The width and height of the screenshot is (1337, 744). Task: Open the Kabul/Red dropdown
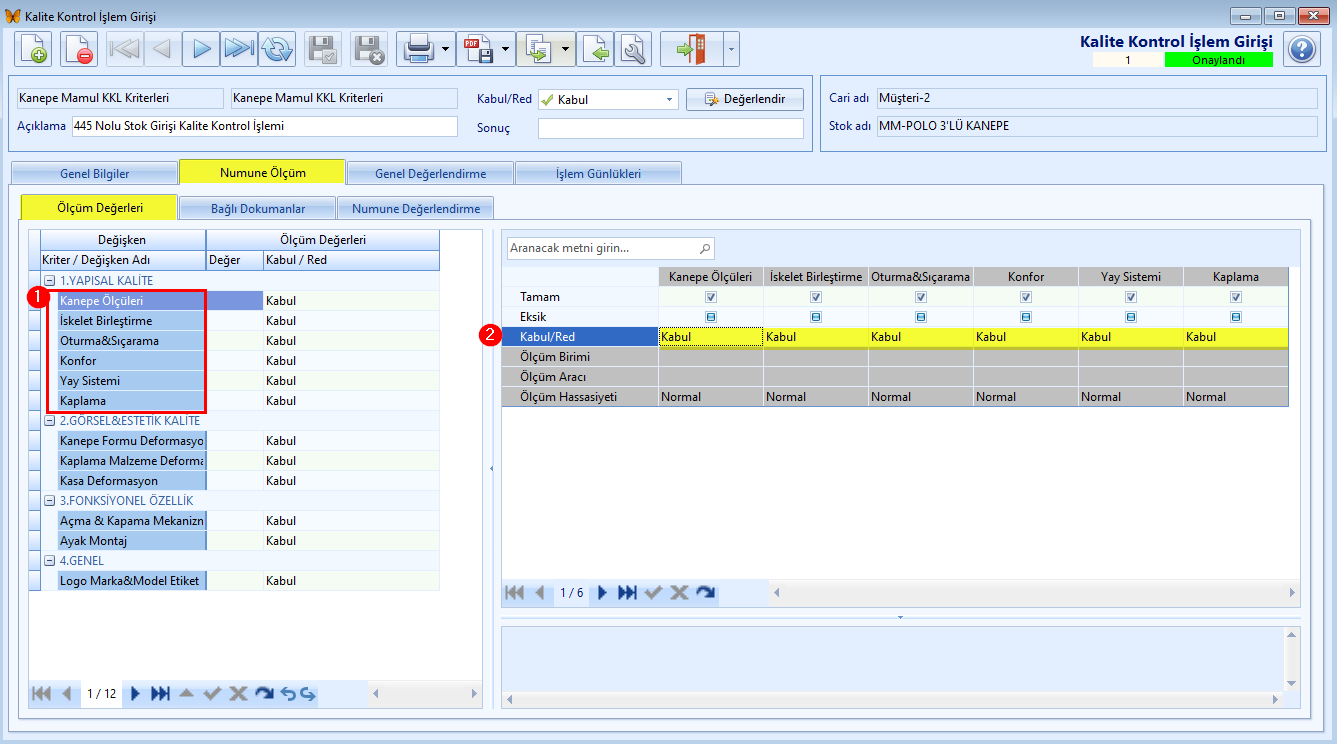tap(669, 100)
